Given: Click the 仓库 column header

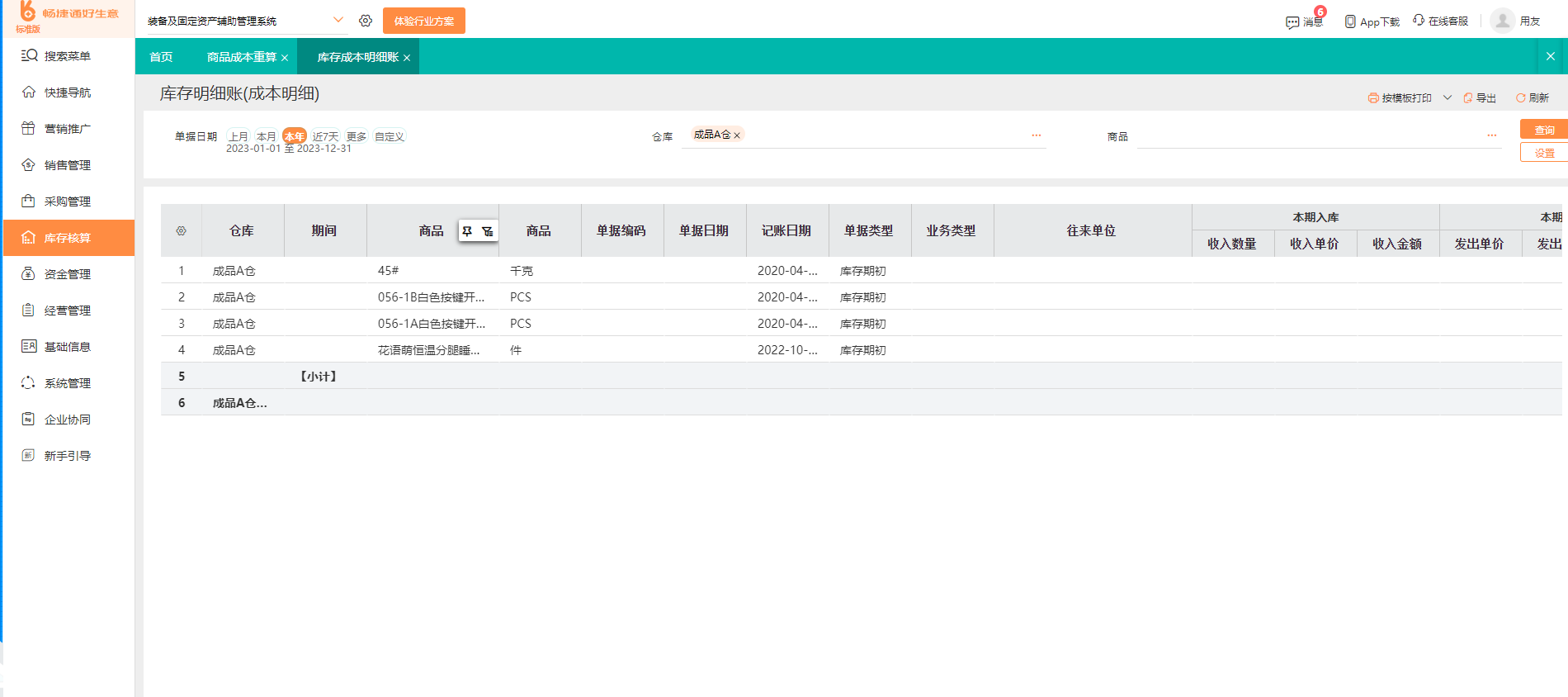Looking at the screenshot, I should 242,230.
